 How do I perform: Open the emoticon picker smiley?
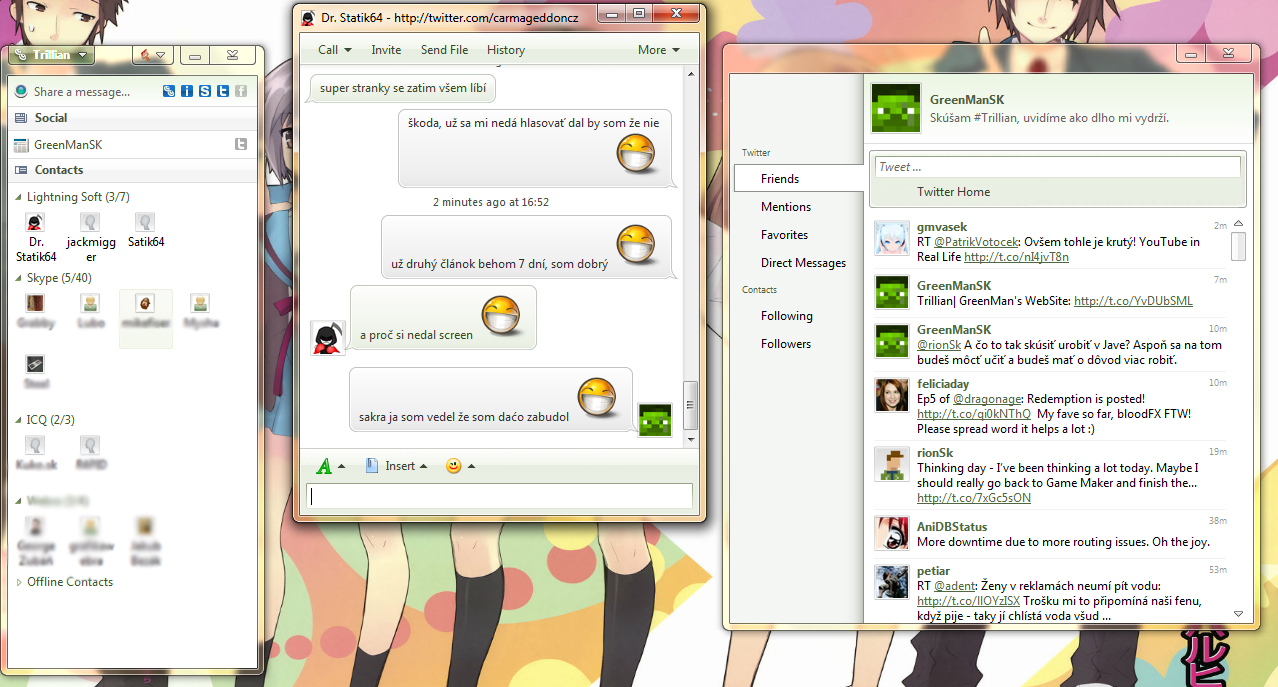(460, 466)
